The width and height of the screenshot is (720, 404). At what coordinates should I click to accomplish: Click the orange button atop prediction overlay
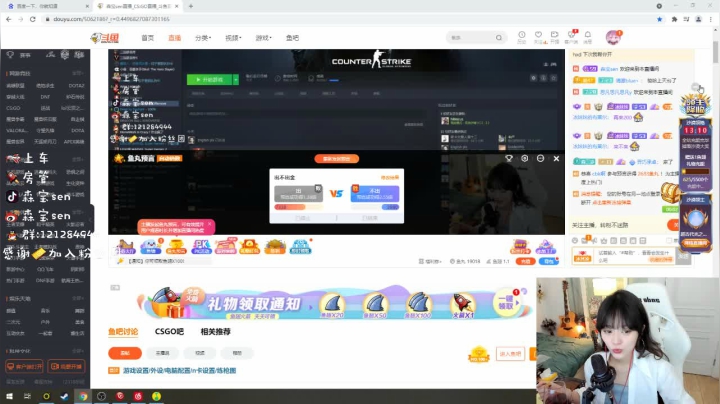(337, 159)
